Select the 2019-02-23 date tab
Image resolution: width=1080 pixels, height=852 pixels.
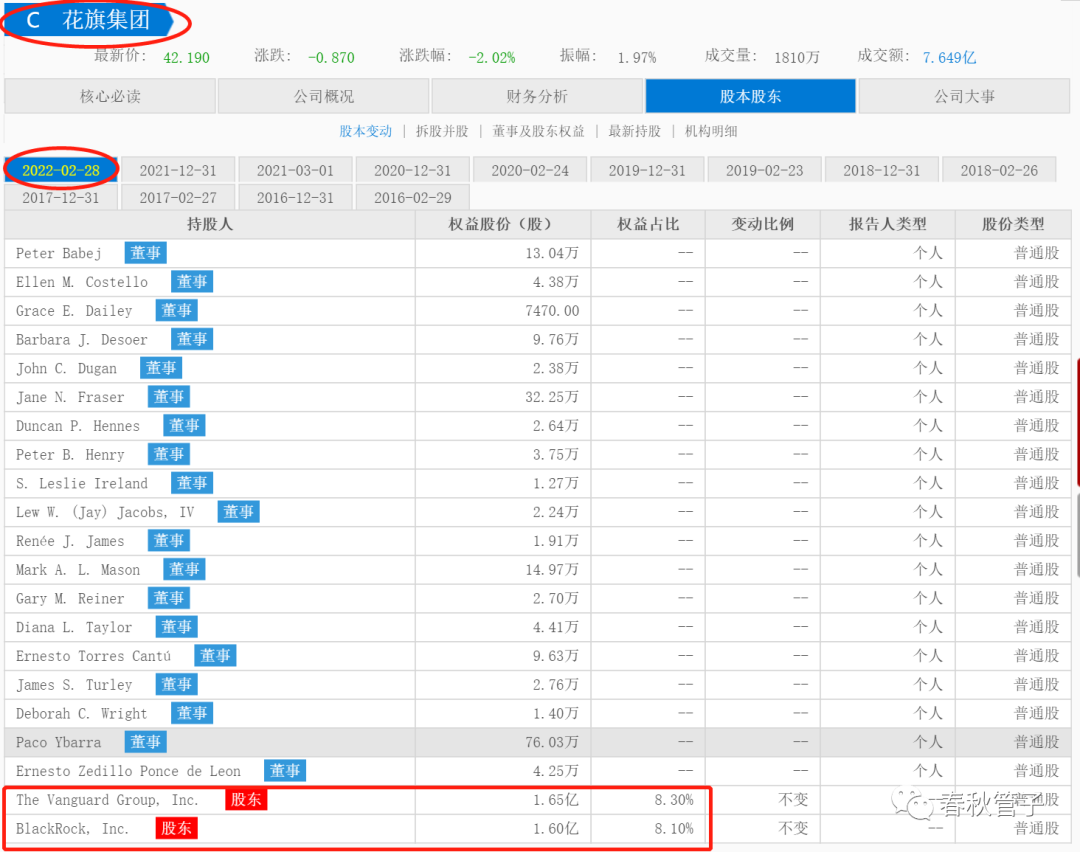tap(765, 170)
